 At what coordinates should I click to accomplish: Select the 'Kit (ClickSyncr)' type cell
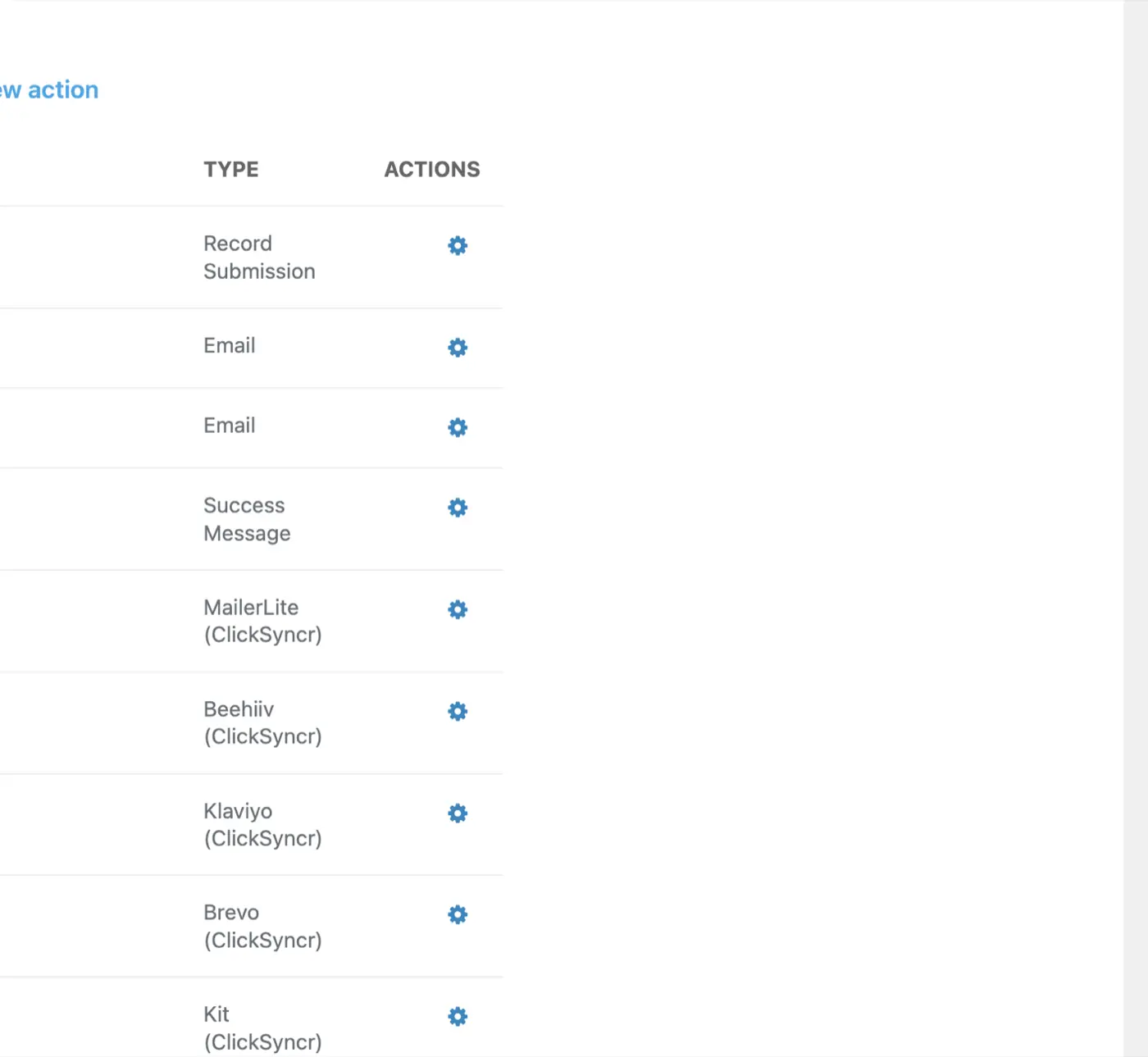tap(262, 1028)
